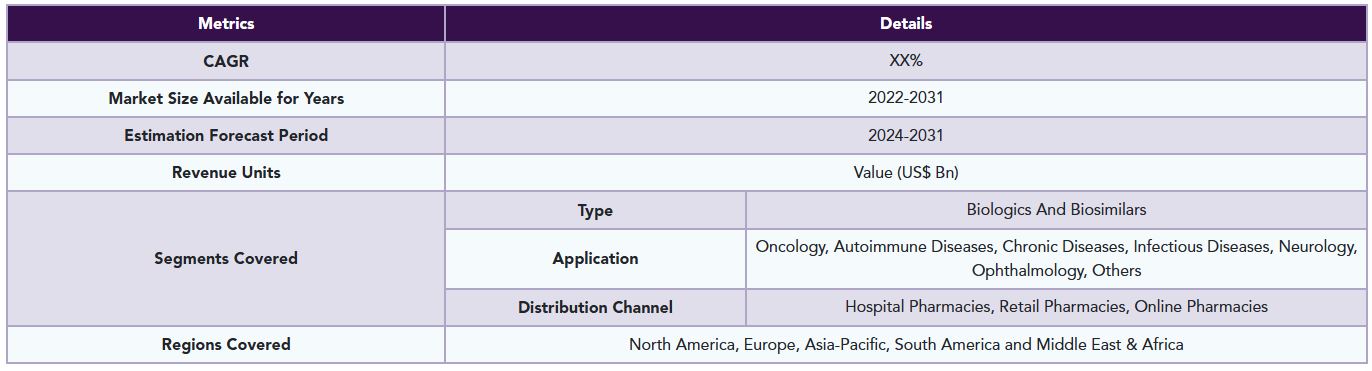Select the Distribution Channel label
The image size is (1372, 371).
click(x=595, y=307)
